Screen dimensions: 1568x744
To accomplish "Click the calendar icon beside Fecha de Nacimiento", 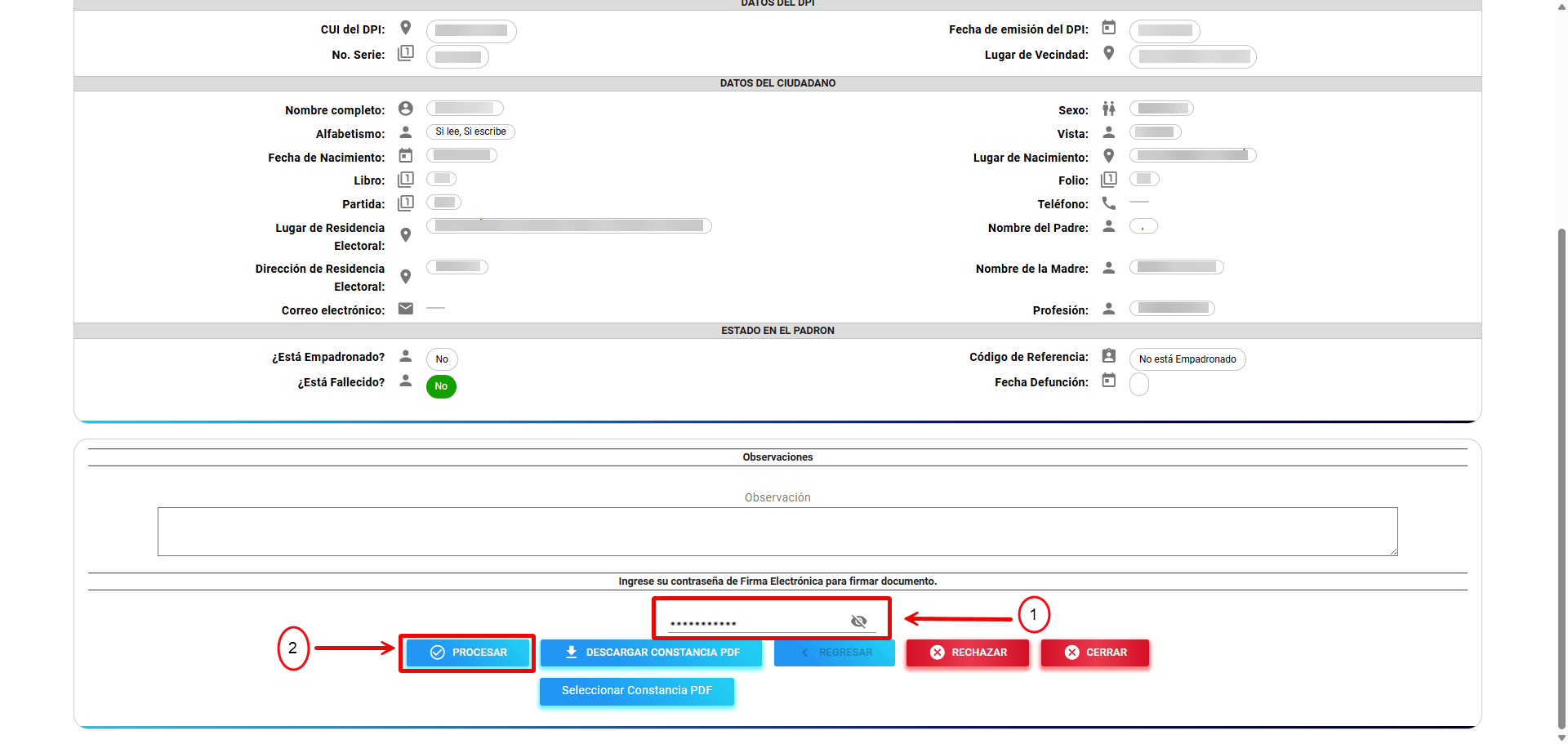I will tap(405, 156).
